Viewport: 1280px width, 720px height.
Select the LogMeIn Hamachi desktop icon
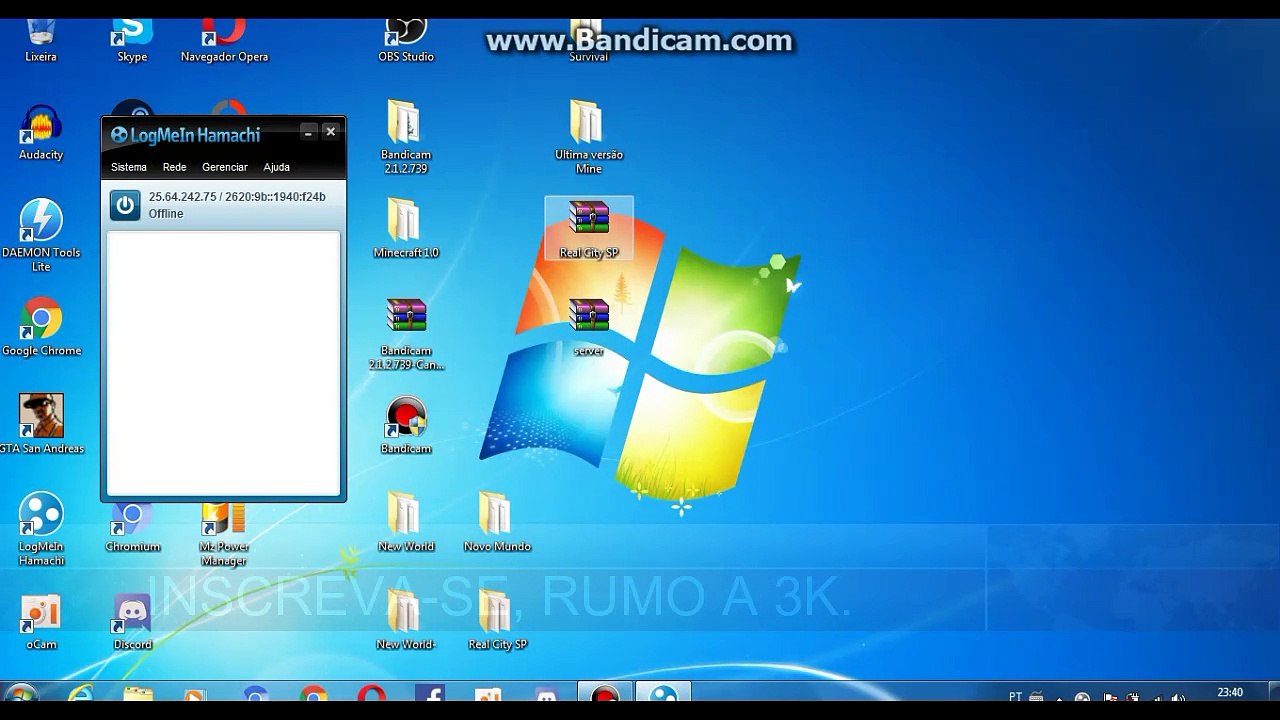41,528
